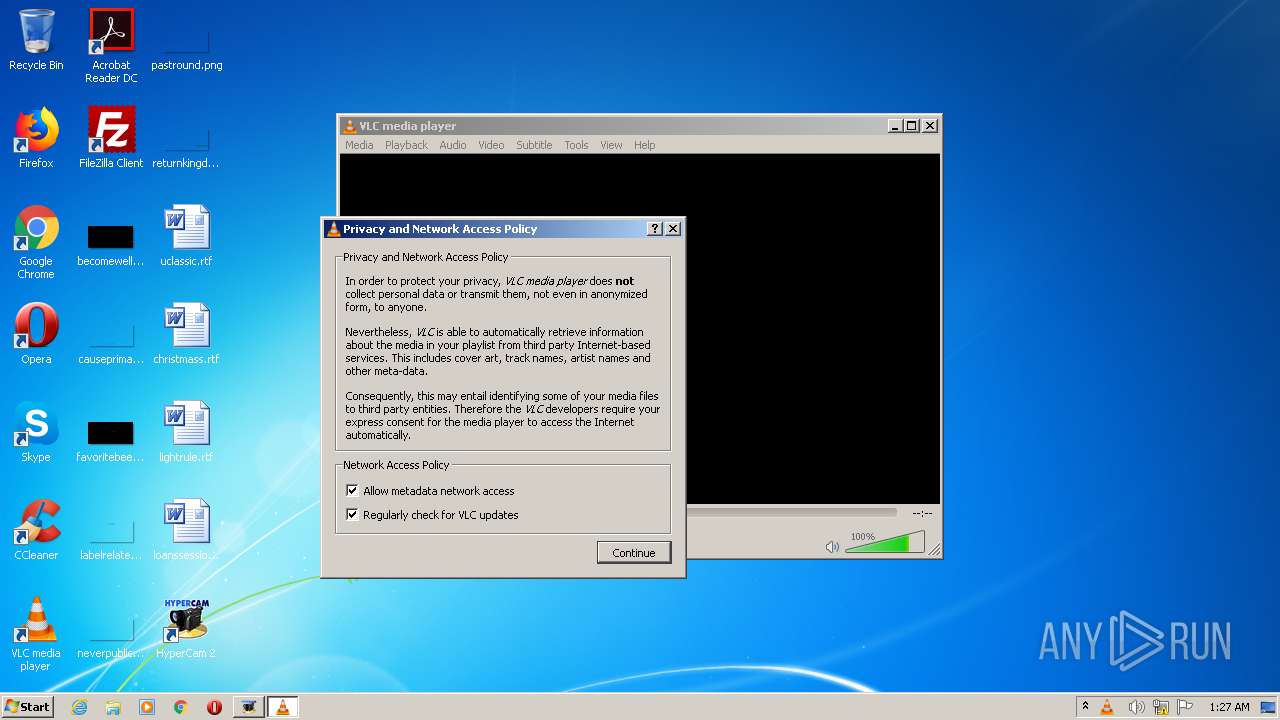
Task: Select the christmass.rtf document icon
Action: click(187, 334)
